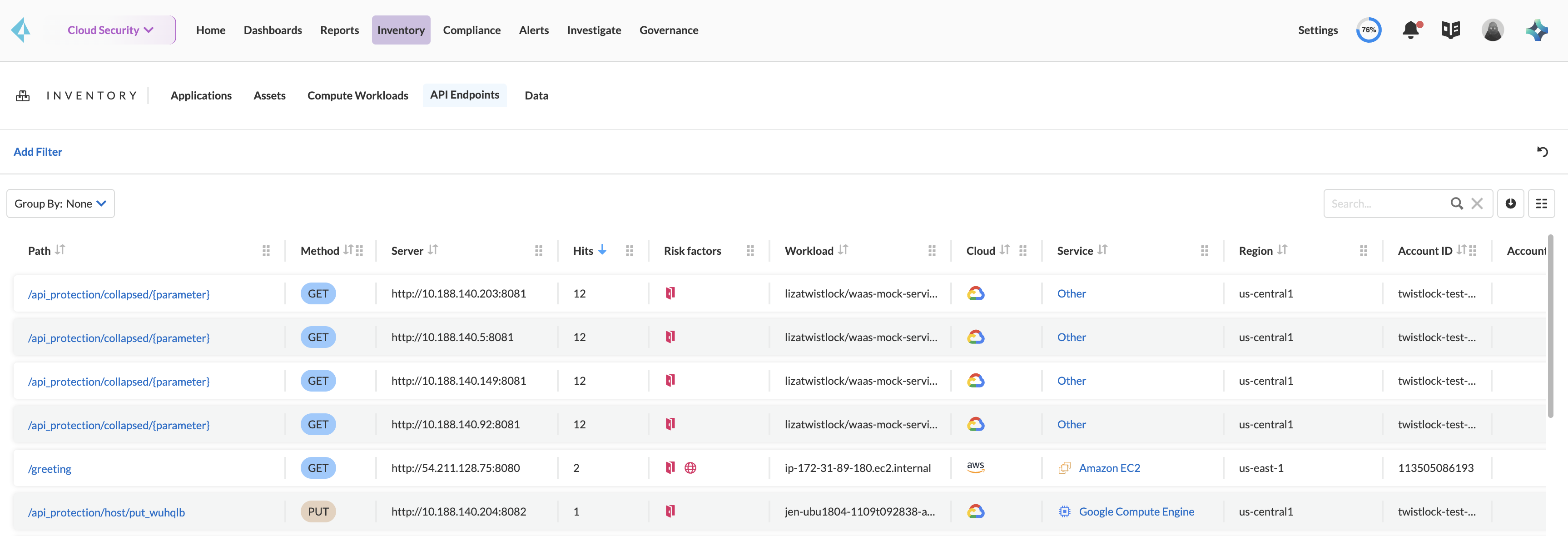Open the documentation book icon
The width and height of the screenshot is (1568, 536).
point(1450,30)
